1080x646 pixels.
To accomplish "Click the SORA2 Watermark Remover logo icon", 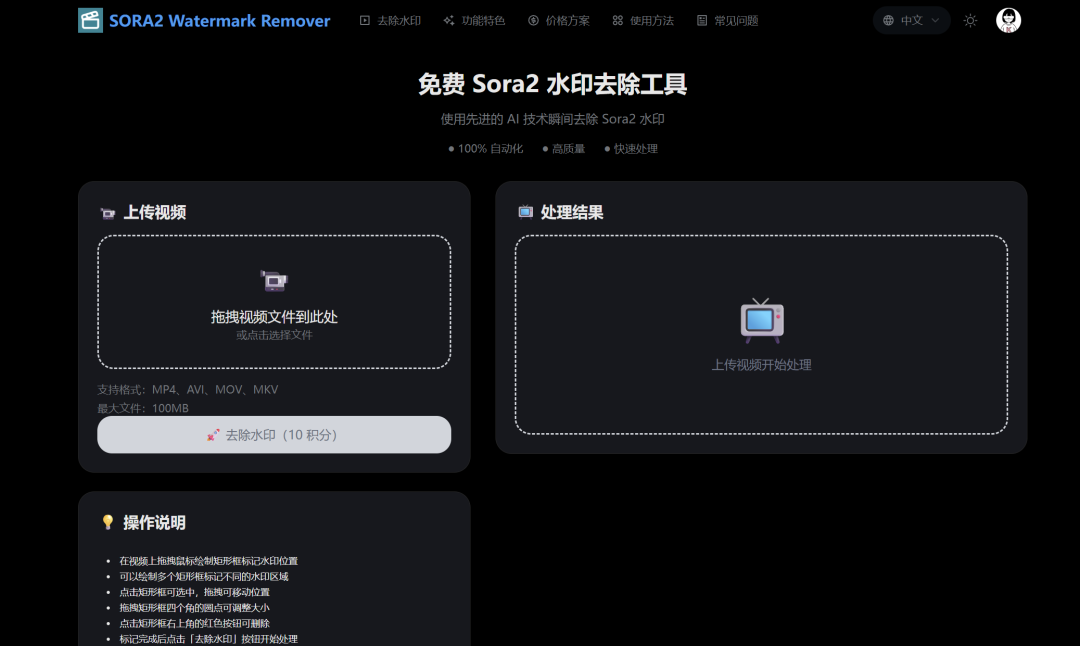I will (x=89, y=20).
